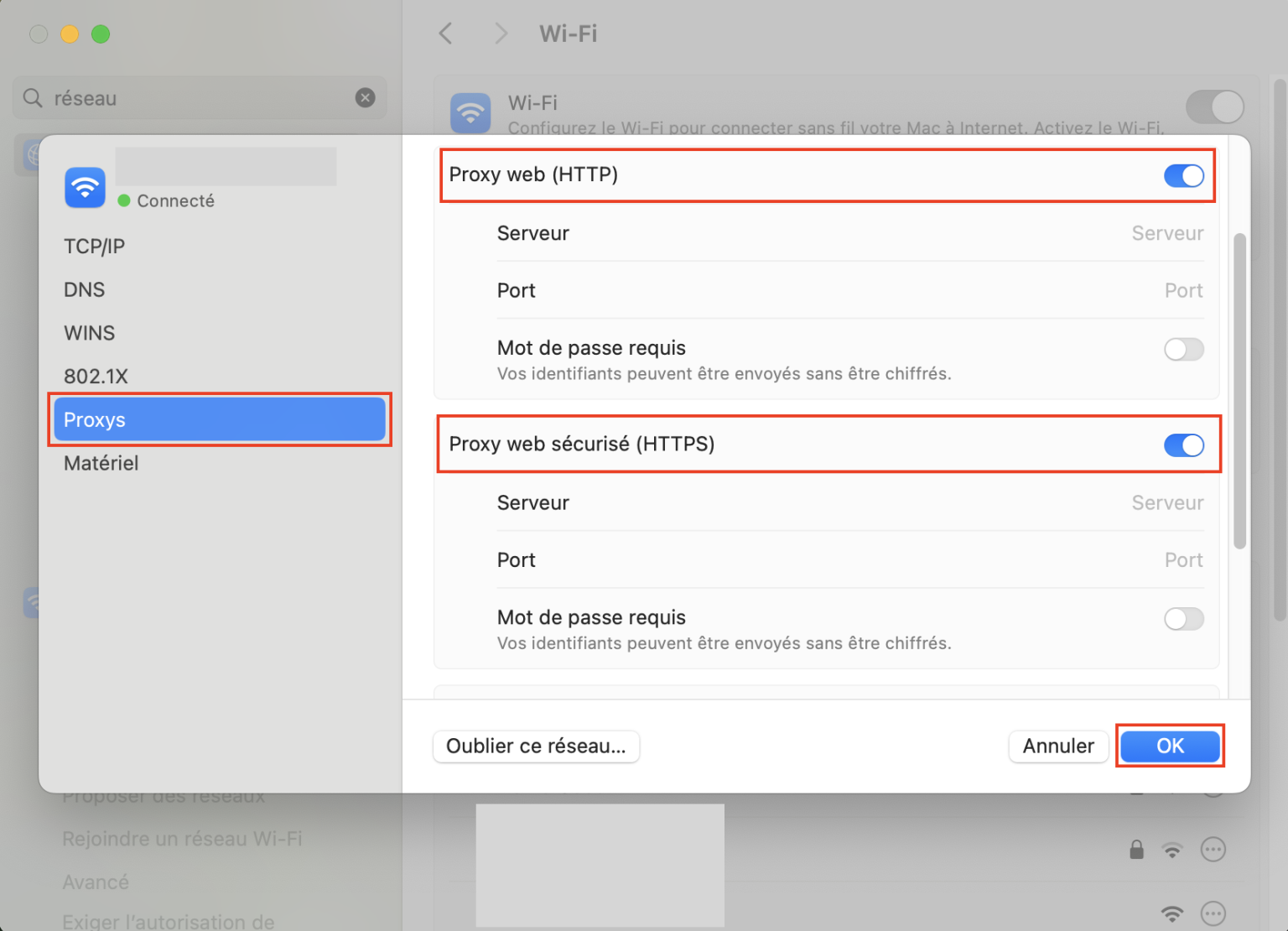Click the magnifying glass in the search field
The image size is (1288, 931).
click(x=32, y=98)
